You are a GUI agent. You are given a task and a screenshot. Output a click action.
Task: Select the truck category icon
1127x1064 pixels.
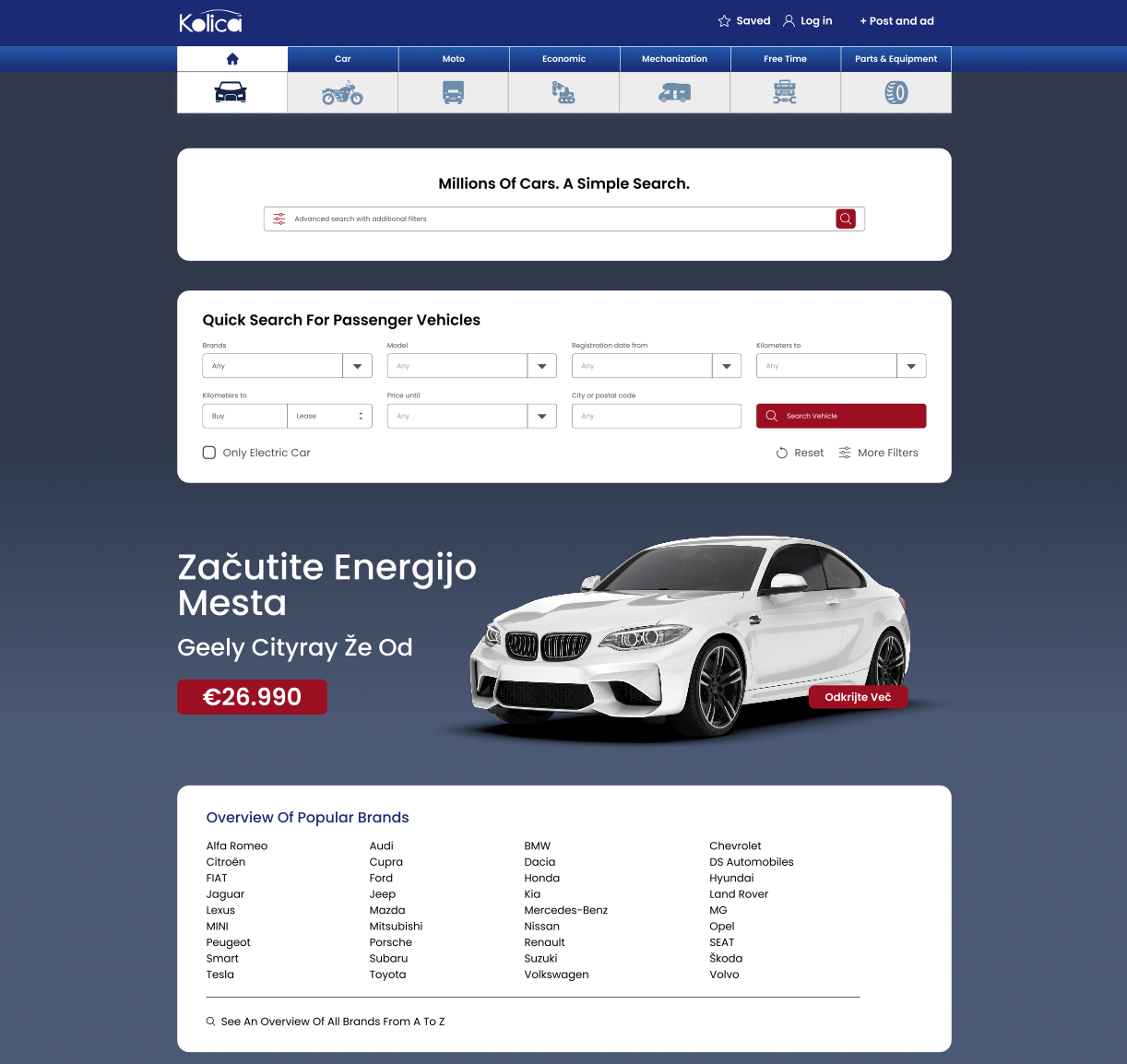(453, 93)
